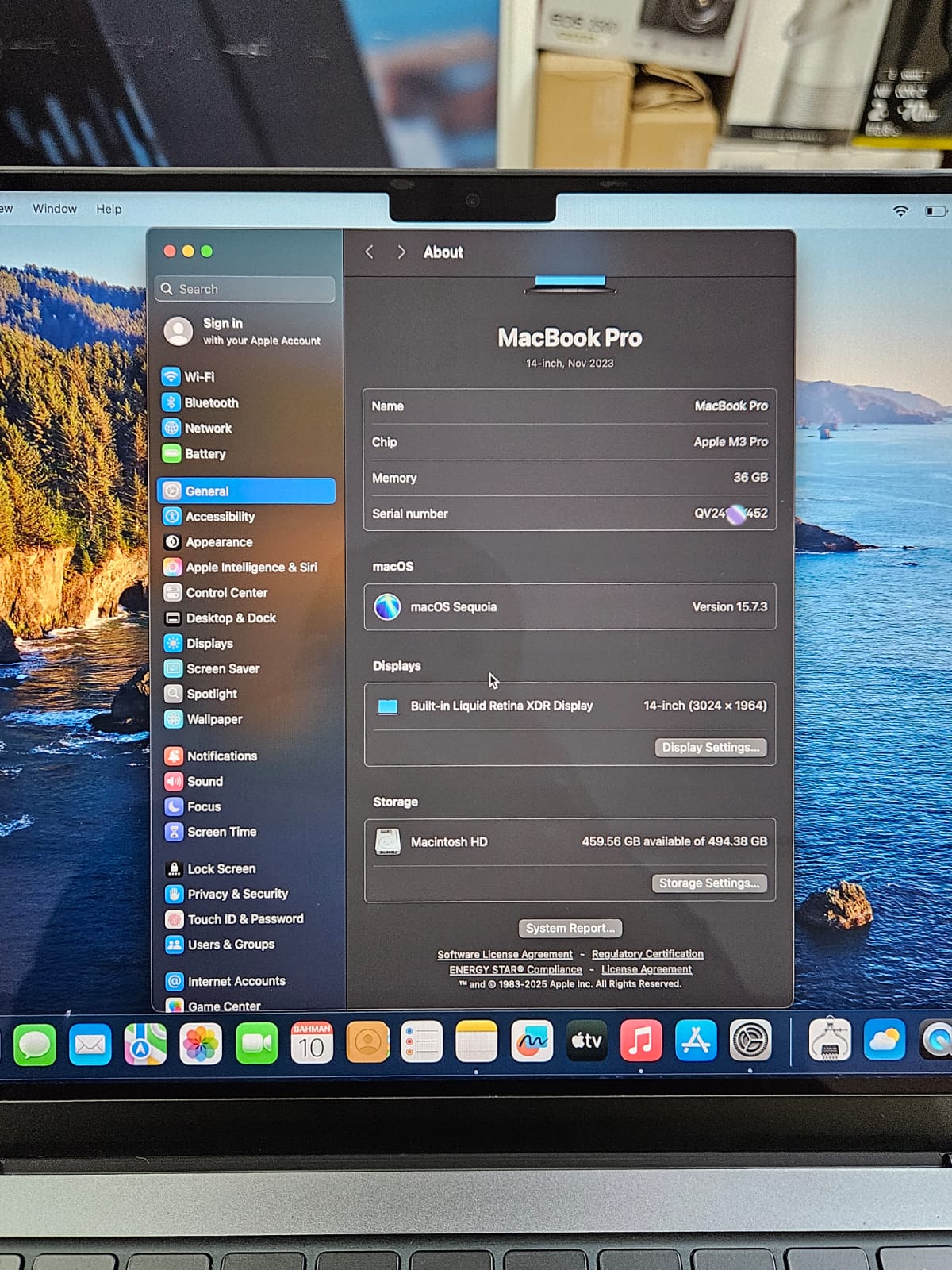Go back with the left chevron
Viewport: 952px width, 1270px height.
pyautogui.click(x=369, y=252)
